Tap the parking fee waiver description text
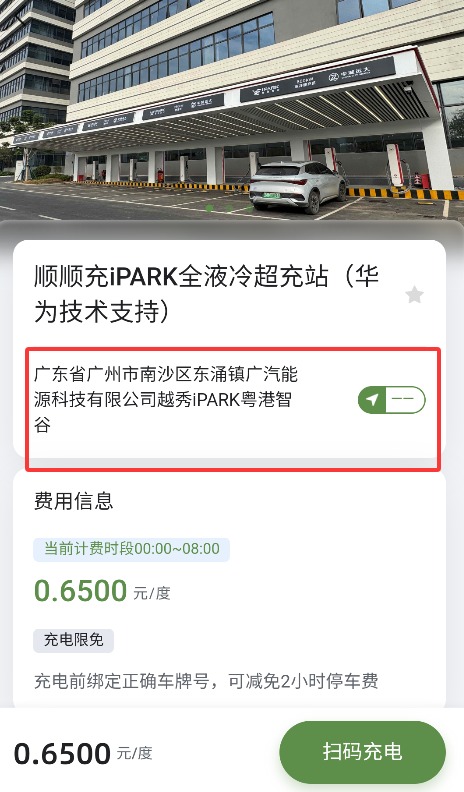 pos(206,681)
